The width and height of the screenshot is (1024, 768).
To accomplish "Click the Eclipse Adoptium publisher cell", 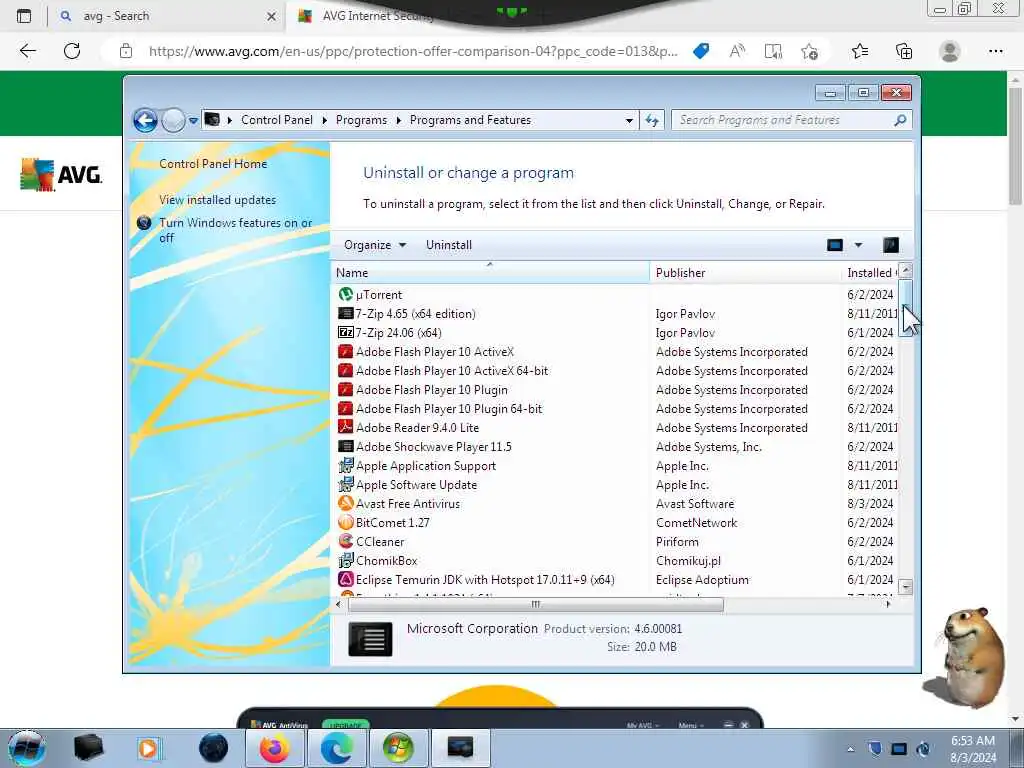I will click(702, 579).
